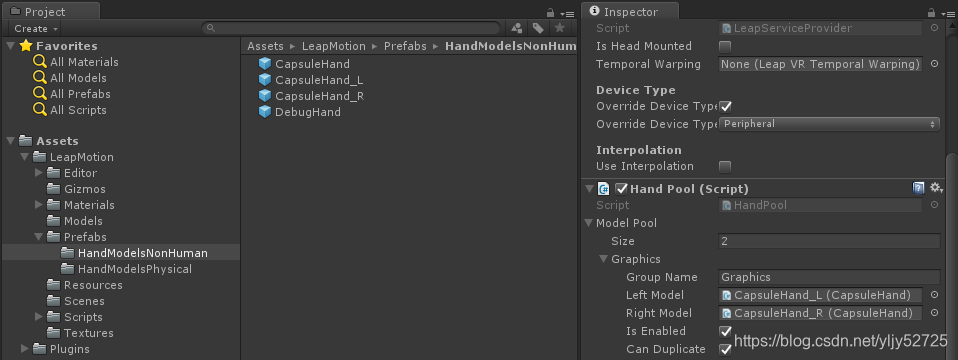Open object picker for HandPool script
This screenshot has width=958, height=360.
pos(934,205)
